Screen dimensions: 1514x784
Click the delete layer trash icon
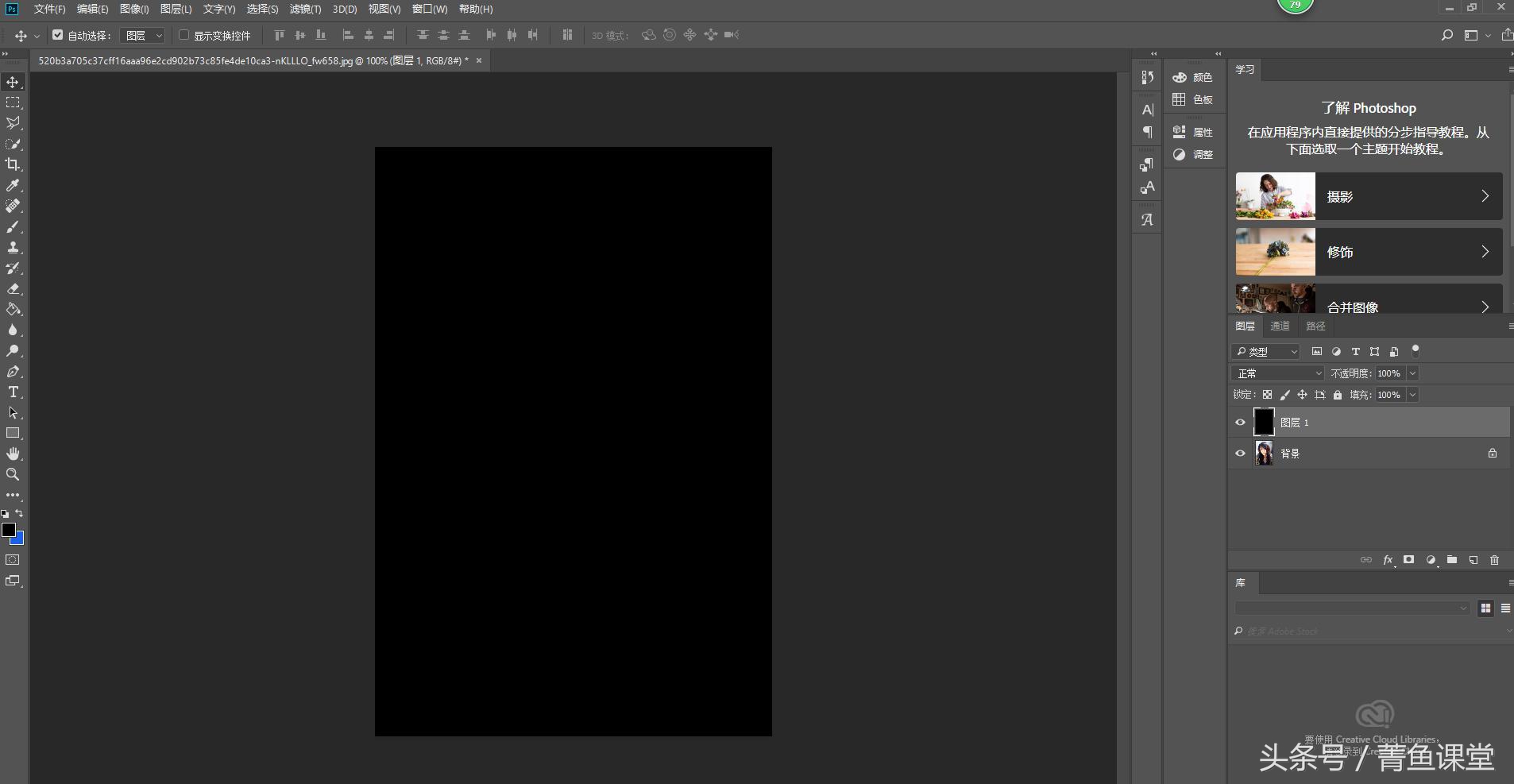[1494, 560]
